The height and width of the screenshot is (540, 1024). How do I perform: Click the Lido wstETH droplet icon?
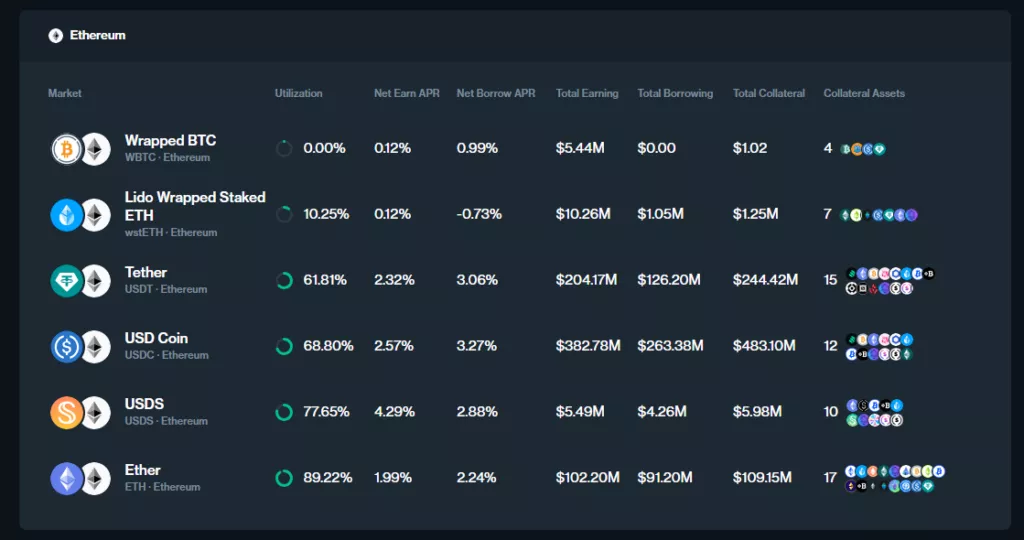click(x=67, y=215)
